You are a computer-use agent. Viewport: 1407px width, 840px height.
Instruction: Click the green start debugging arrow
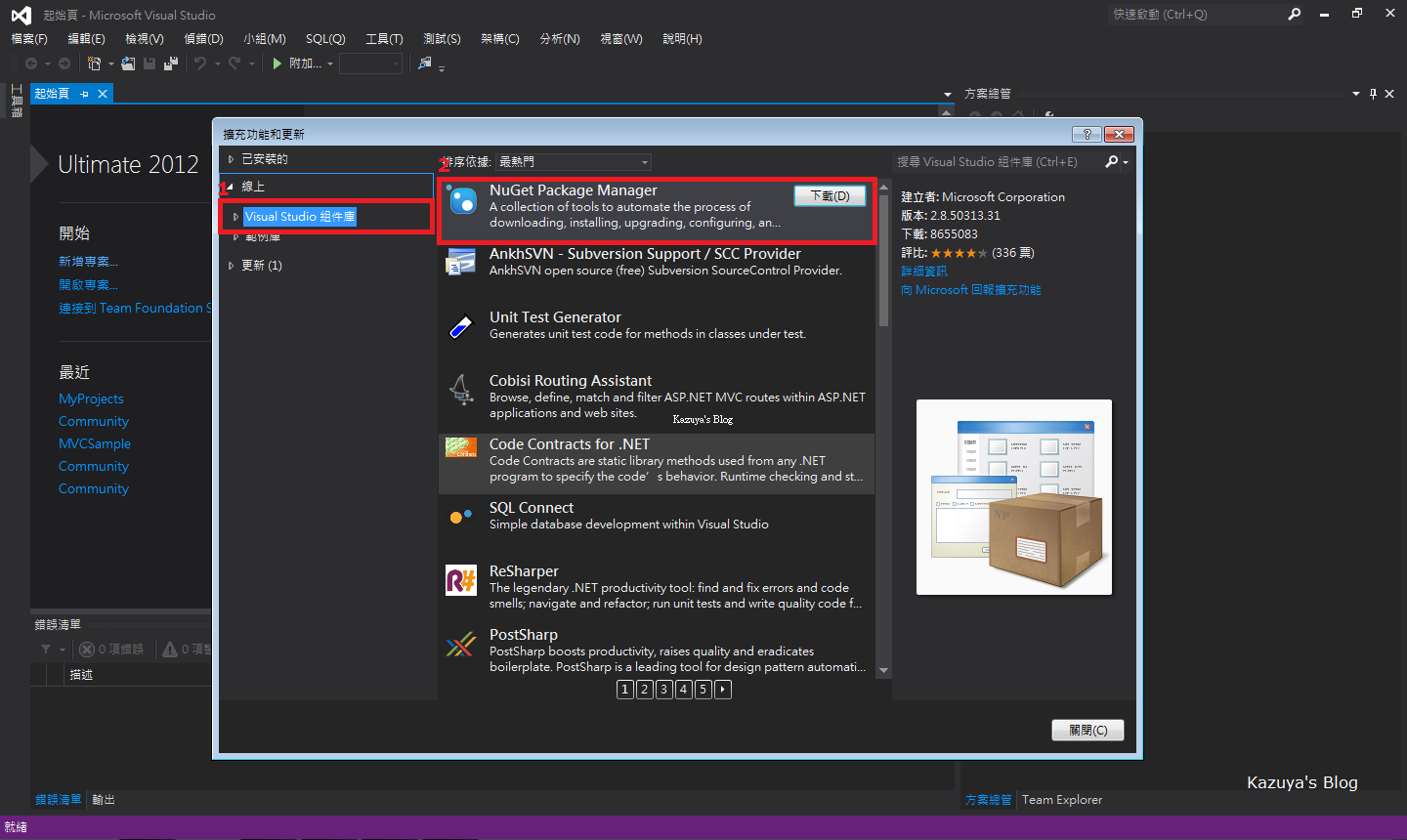(x=277, y=63)
